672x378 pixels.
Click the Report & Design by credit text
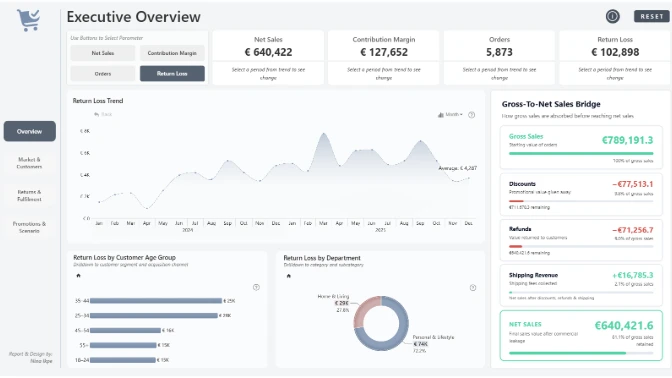click(x=31, y=357)
